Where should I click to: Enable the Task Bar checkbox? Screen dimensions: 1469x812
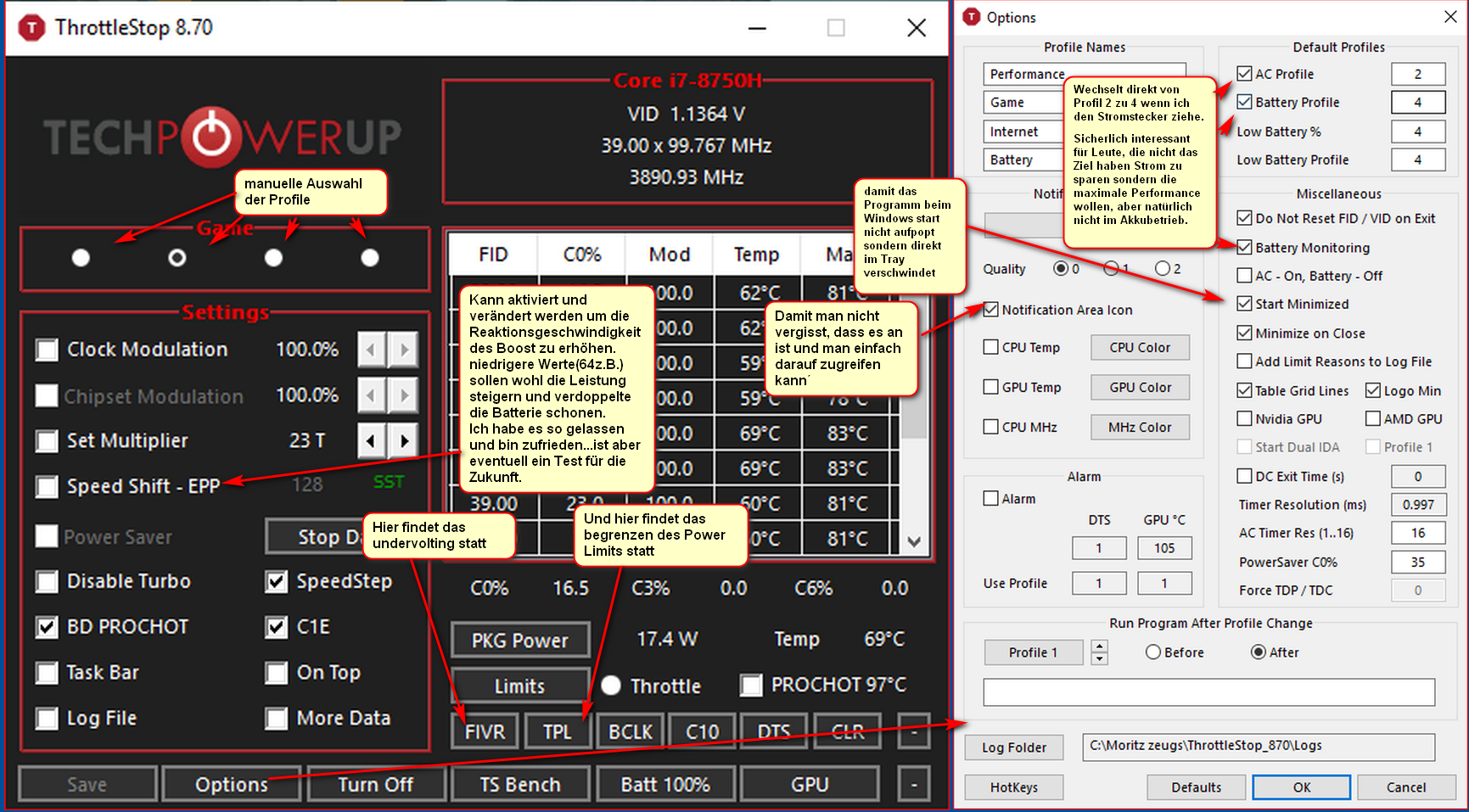[x=47, y=673]
